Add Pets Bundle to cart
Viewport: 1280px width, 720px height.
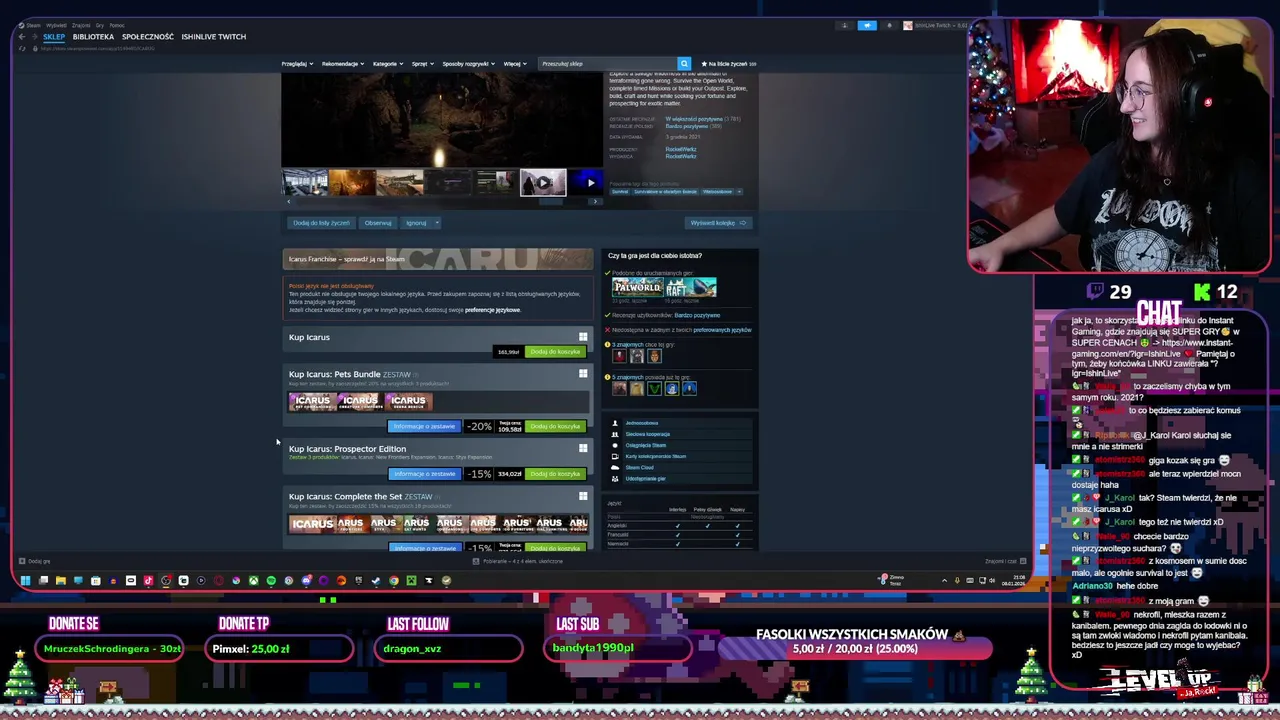pyautogui.click(x=555, y=426)
